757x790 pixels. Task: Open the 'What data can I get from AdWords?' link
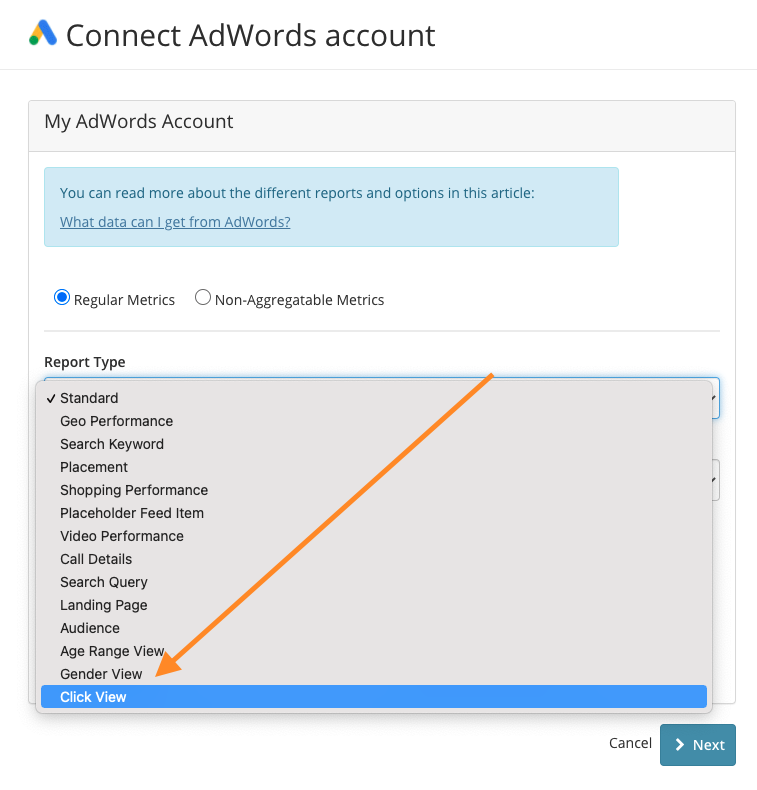175,222
